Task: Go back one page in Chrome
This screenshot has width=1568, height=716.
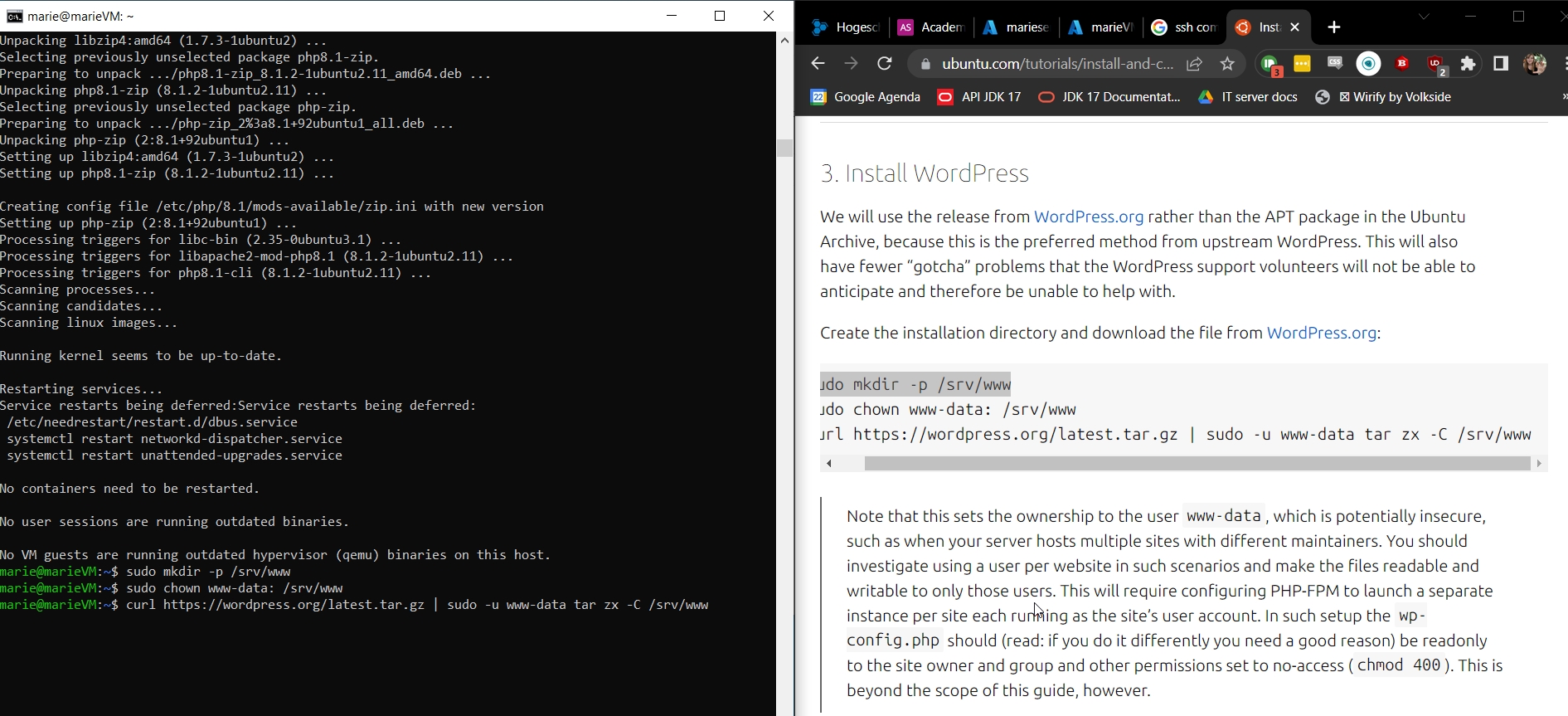Action: 818,64
